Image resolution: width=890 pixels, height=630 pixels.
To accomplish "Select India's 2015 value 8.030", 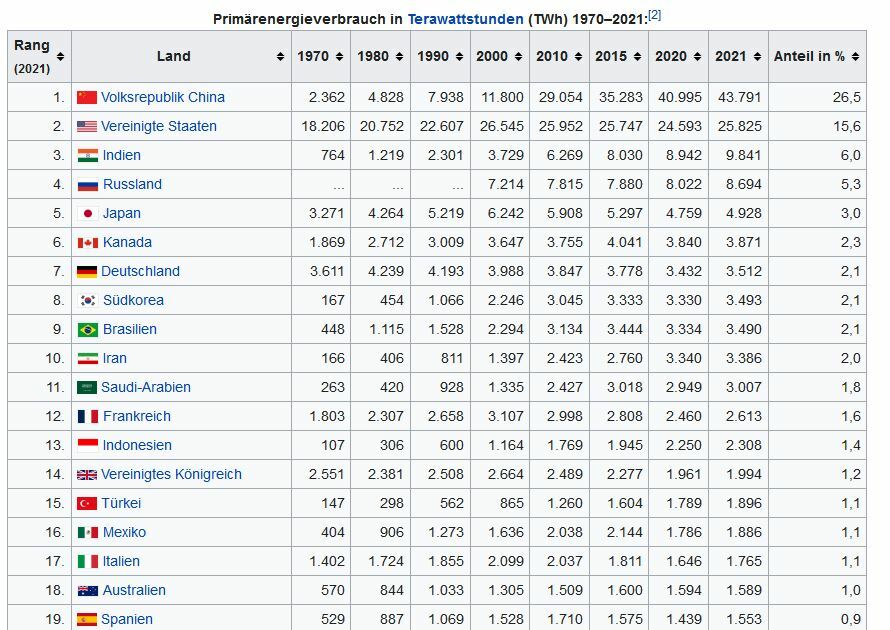I will (624, 155).
